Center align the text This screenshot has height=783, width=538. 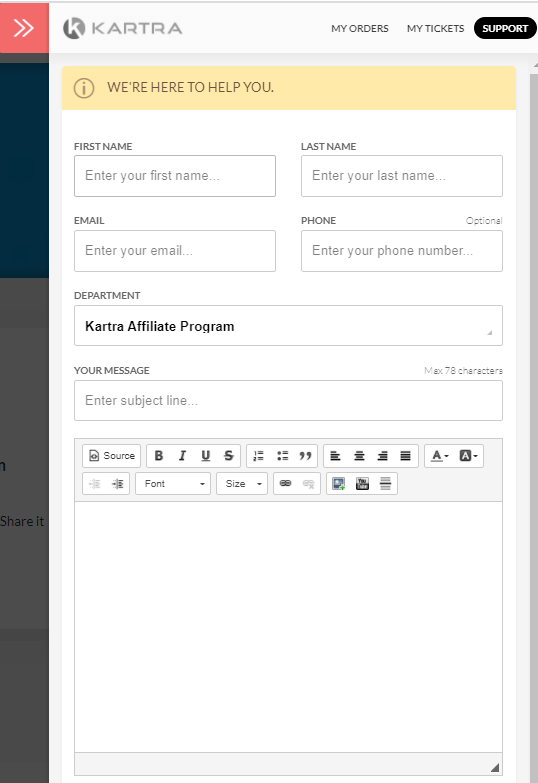click(x=359, y=455)
